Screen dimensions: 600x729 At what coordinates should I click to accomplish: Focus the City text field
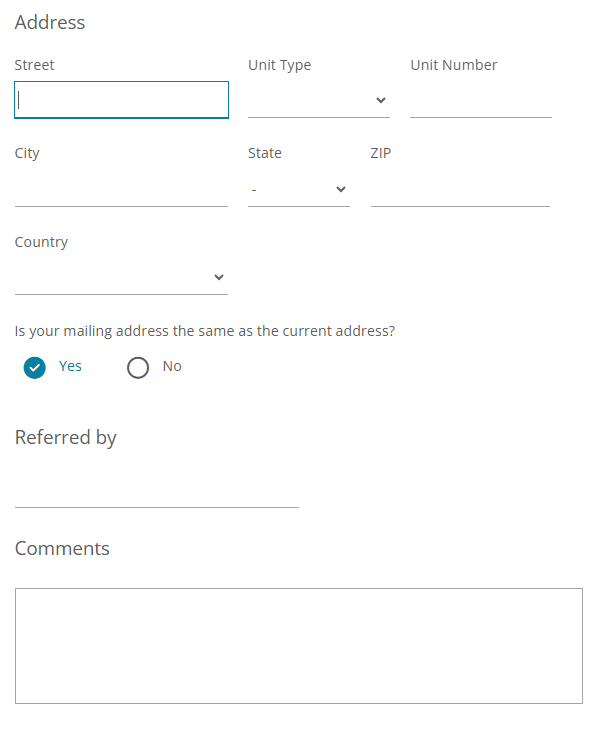pos(121,189)
